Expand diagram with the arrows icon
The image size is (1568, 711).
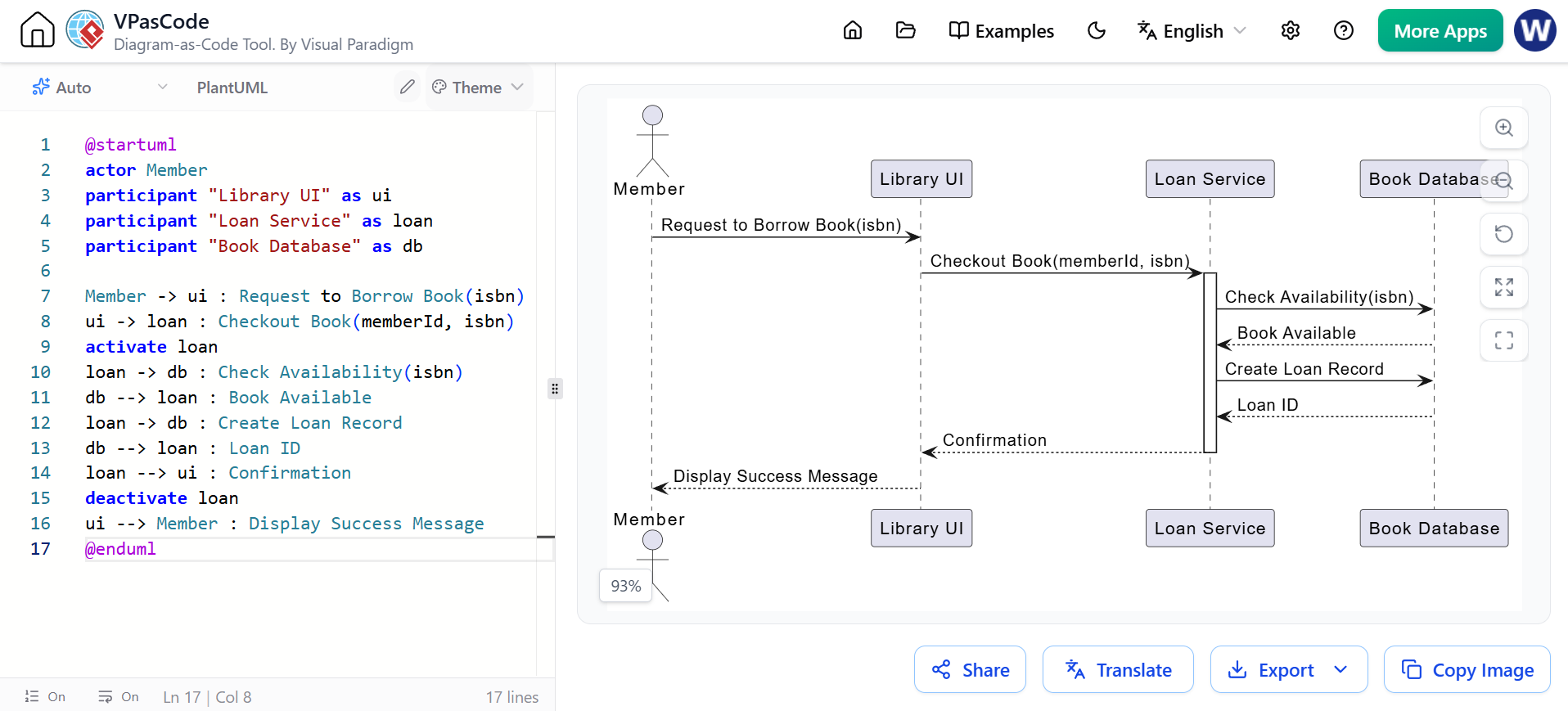(1504, 287)
